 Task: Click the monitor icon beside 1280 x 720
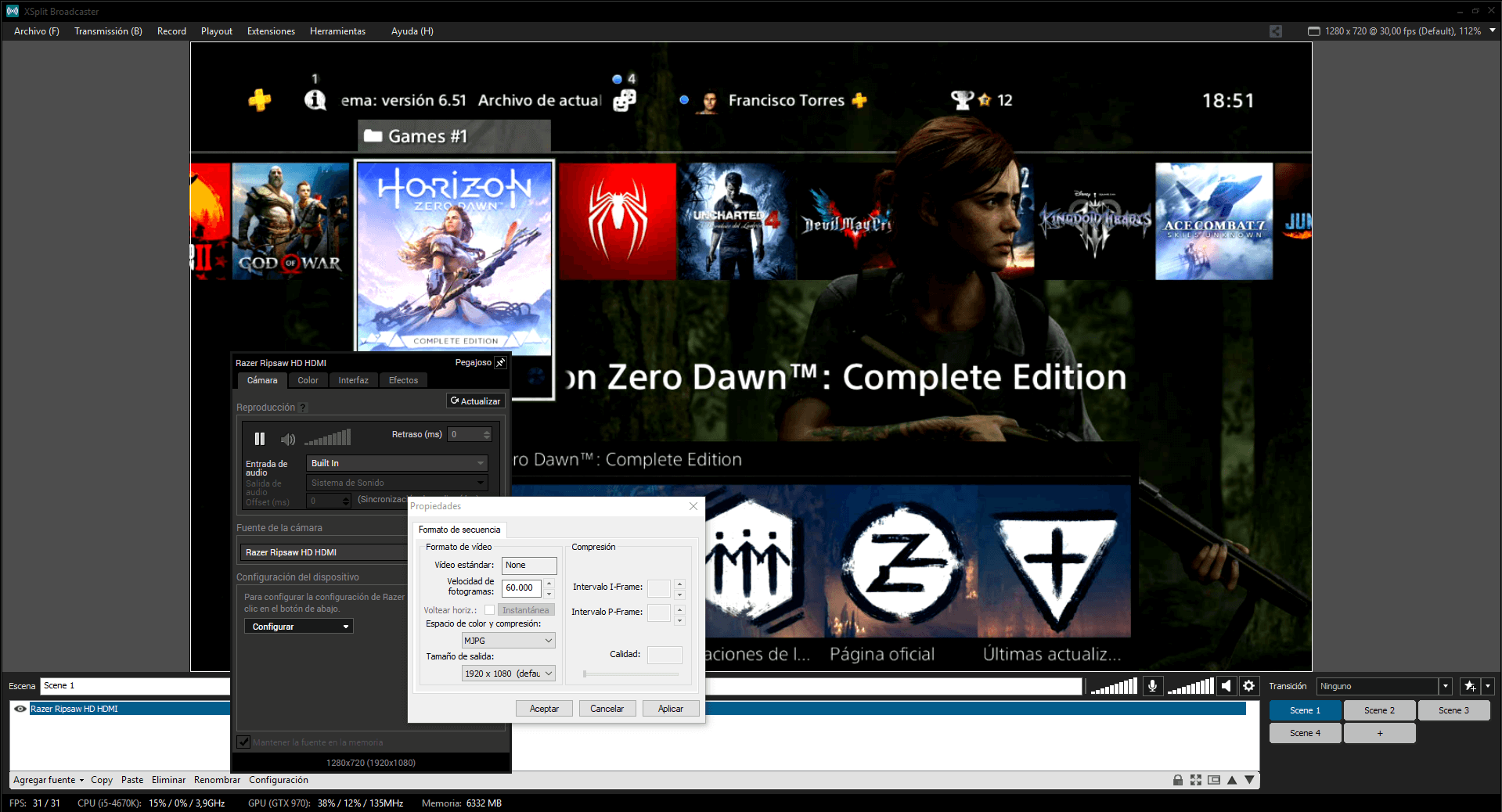coord(1314,31)
